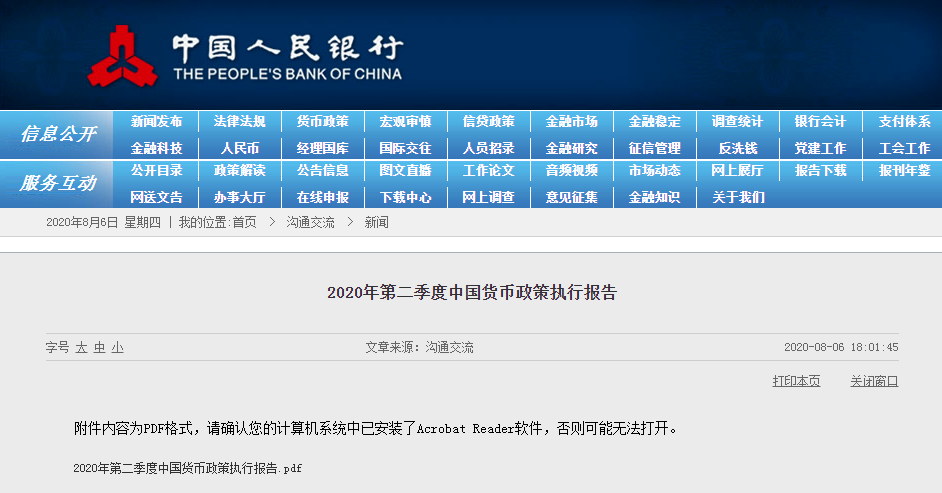Open 工会工作 menu item
This screenshot has height=493, width=942.
pyautogui.click(x=904, y=148)
